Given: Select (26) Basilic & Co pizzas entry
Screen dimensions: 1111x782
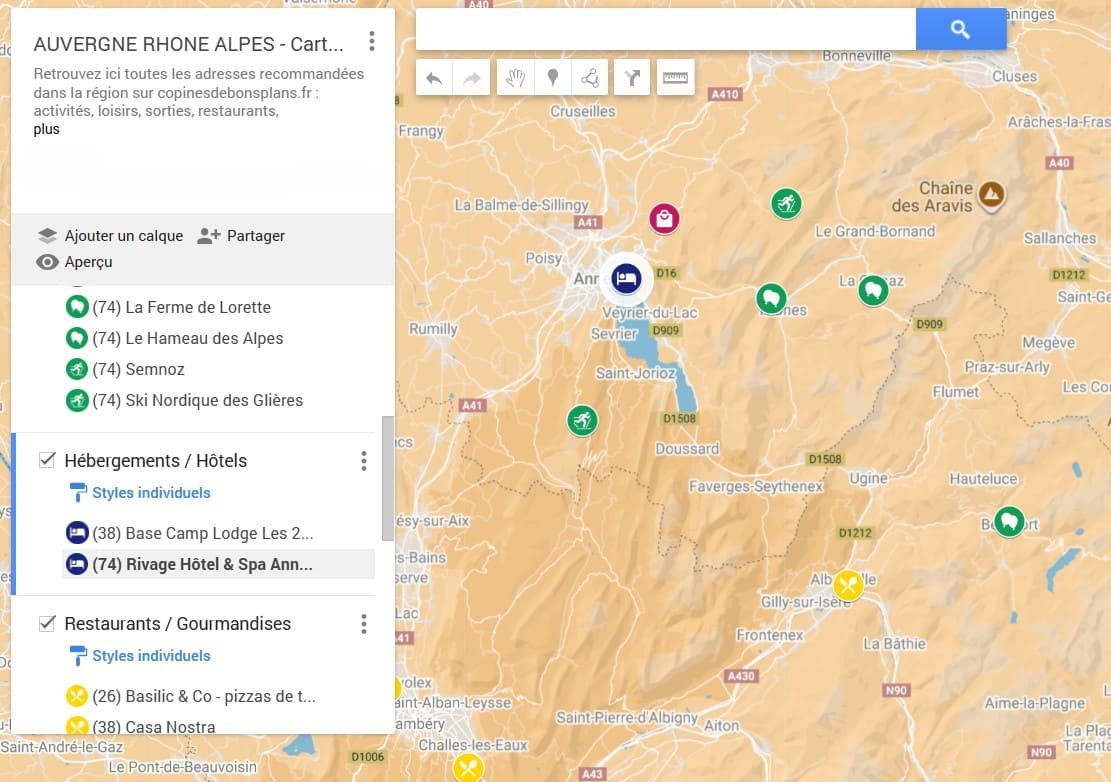Looking at the screenshot, I should point(204,696).
